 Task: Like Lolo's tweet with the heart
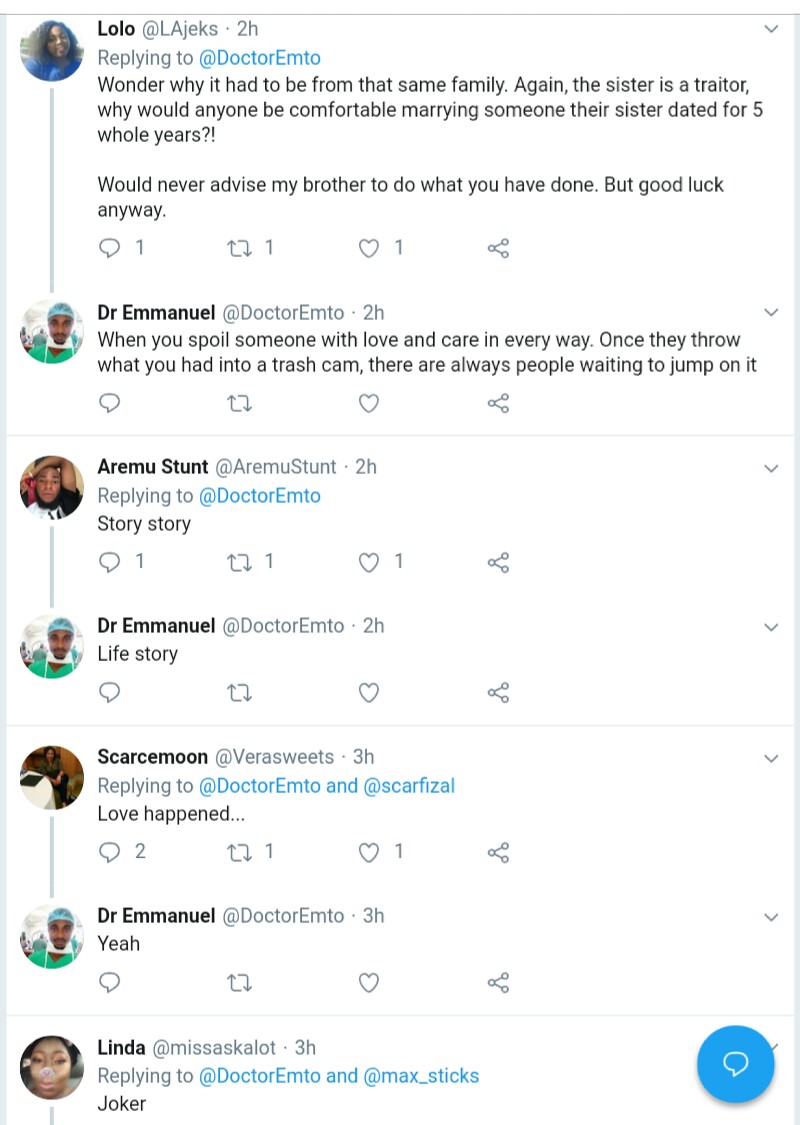[369, 248]
